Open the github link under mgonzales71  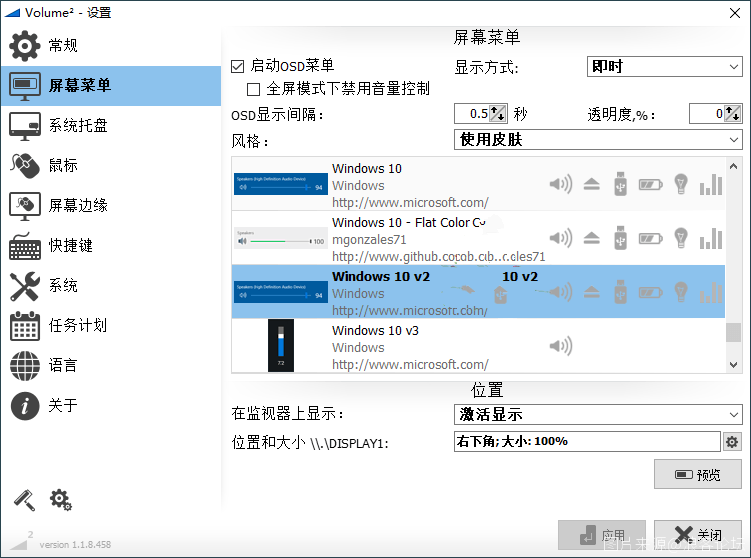click(439, 257)
